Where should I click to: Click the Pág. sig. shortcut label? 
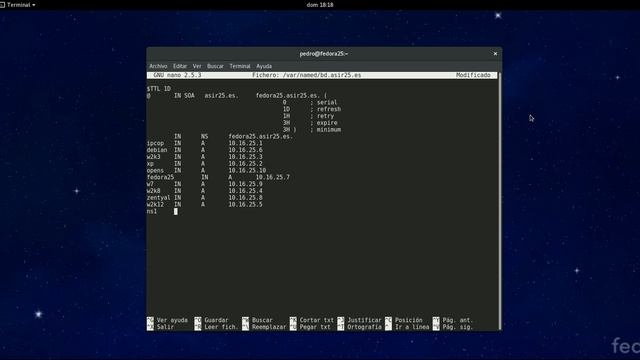[458, 327]
